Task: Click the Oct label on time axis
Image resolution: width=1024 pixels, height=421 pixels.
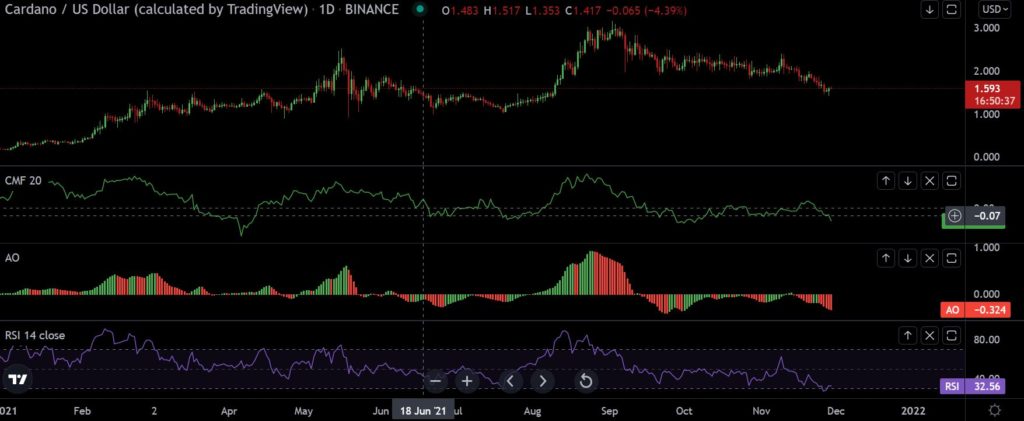Action: click(x=684, y=411)
